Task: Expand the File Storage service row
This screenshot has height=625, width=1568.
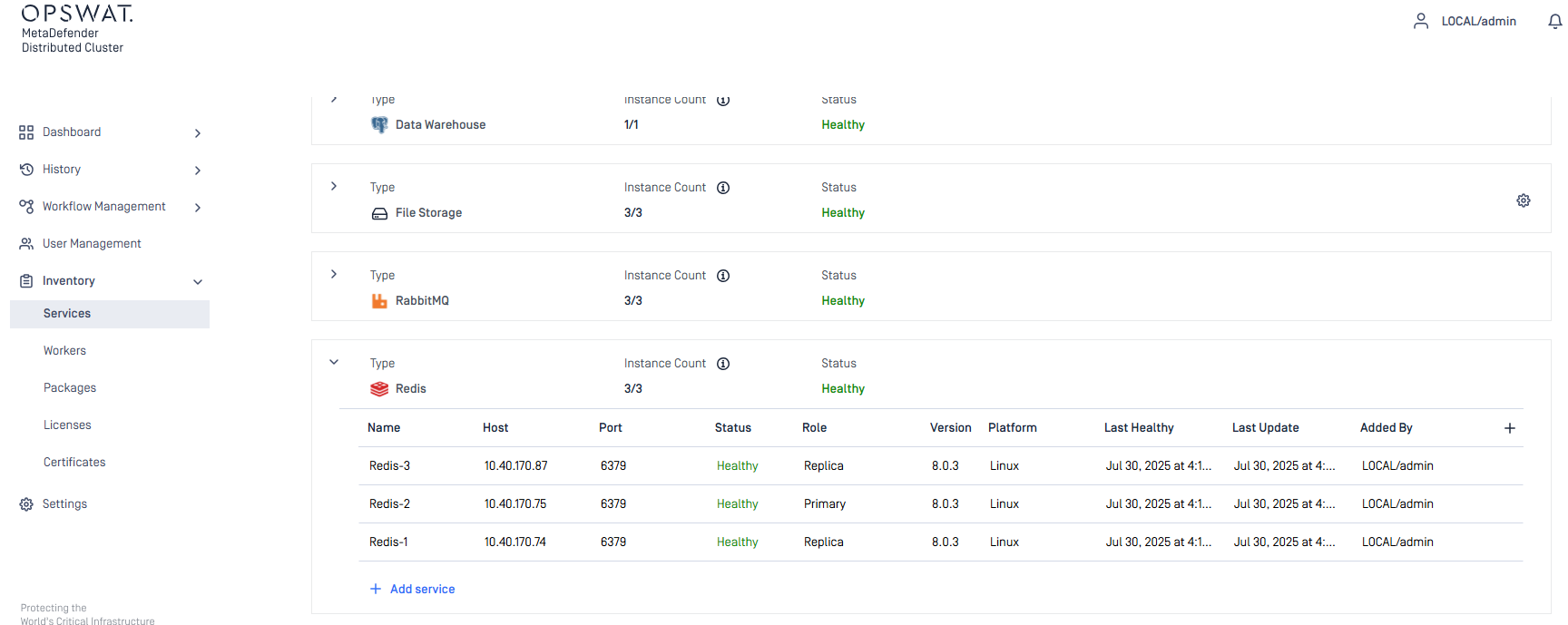Action: 334,186
